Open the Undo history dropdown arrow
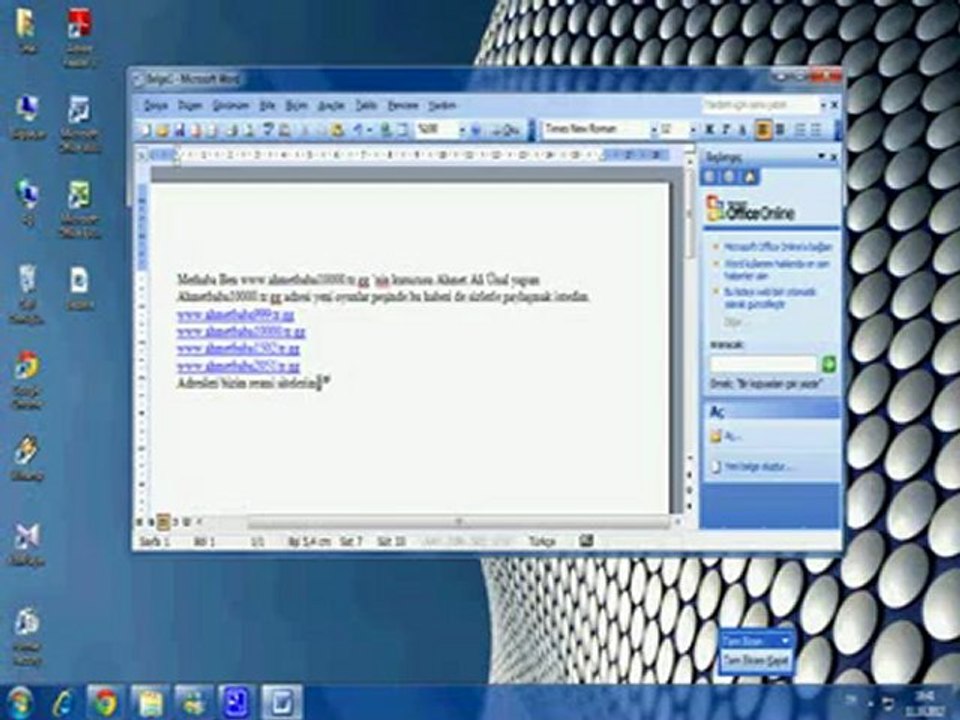This screenshot has height=720, width=960. (x=369, y=130)
